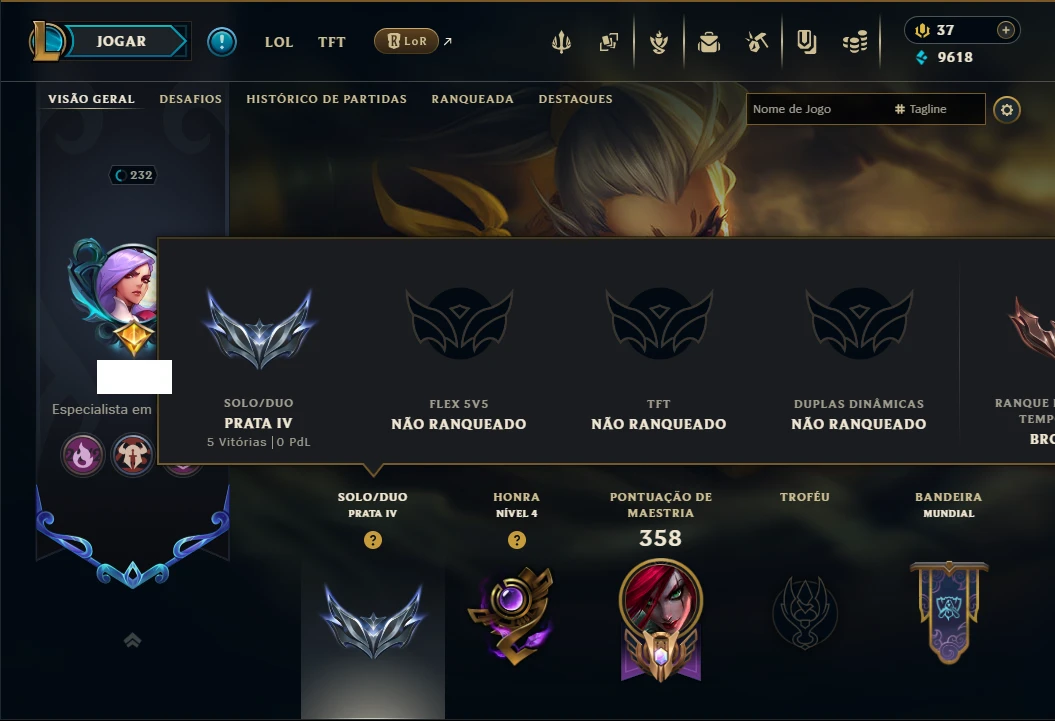Click the Solo/Duo question mark icon

coord(373,540)
